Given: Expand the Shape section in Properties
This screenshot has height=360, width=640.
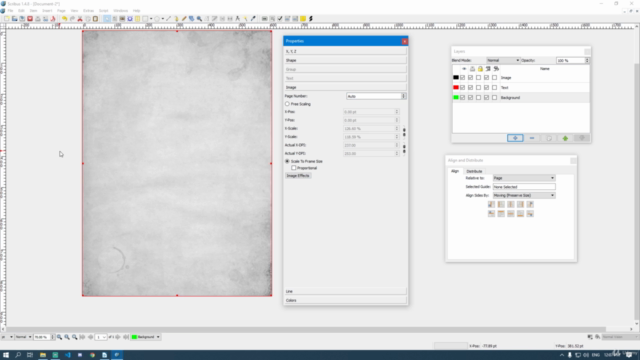Looking at the screenshot, I should click(345, 60).
